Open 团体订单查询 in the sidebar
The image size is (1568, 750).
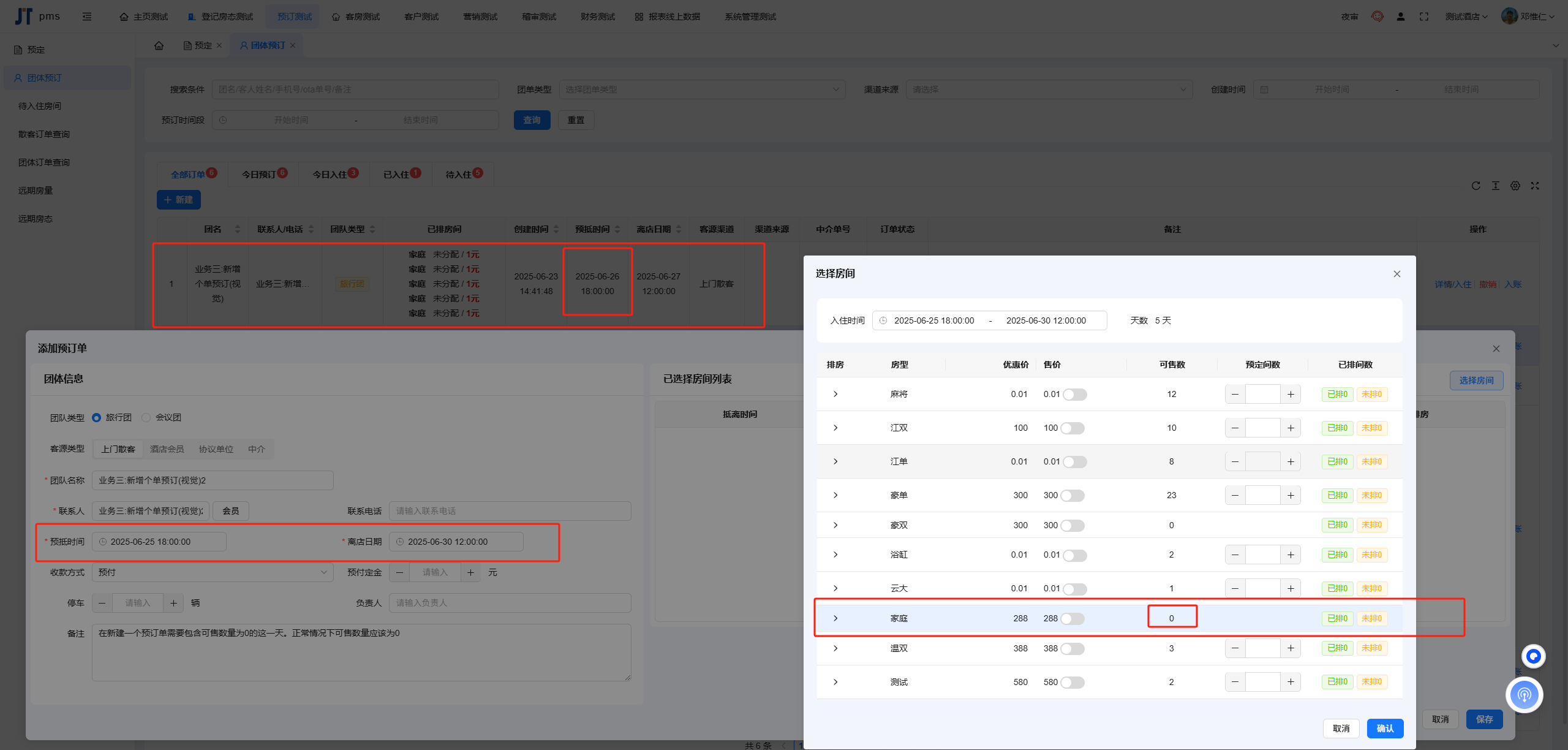(44, 162)
